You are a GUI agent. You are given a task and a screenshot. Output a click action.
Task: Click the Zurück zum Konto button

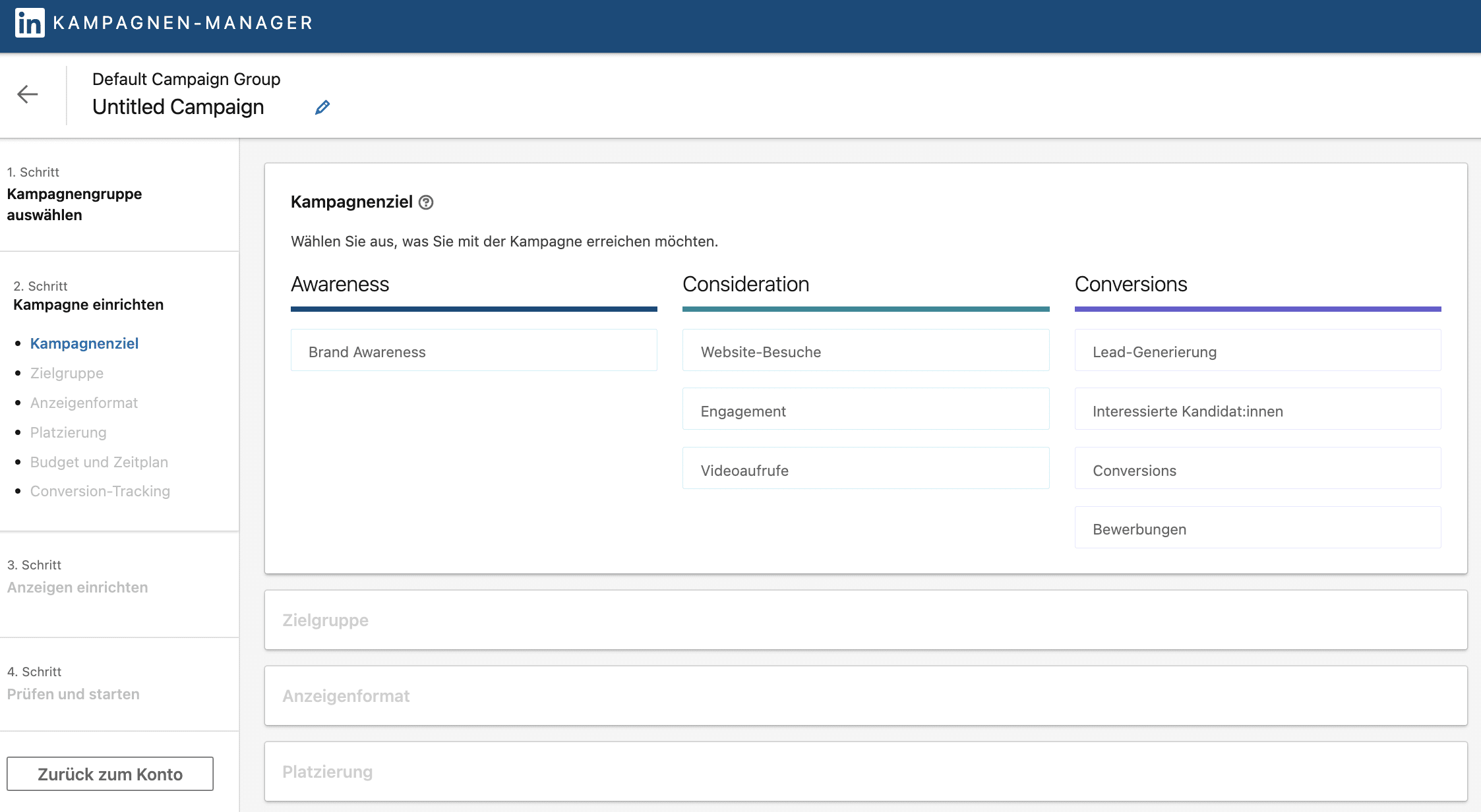(111, 773)
